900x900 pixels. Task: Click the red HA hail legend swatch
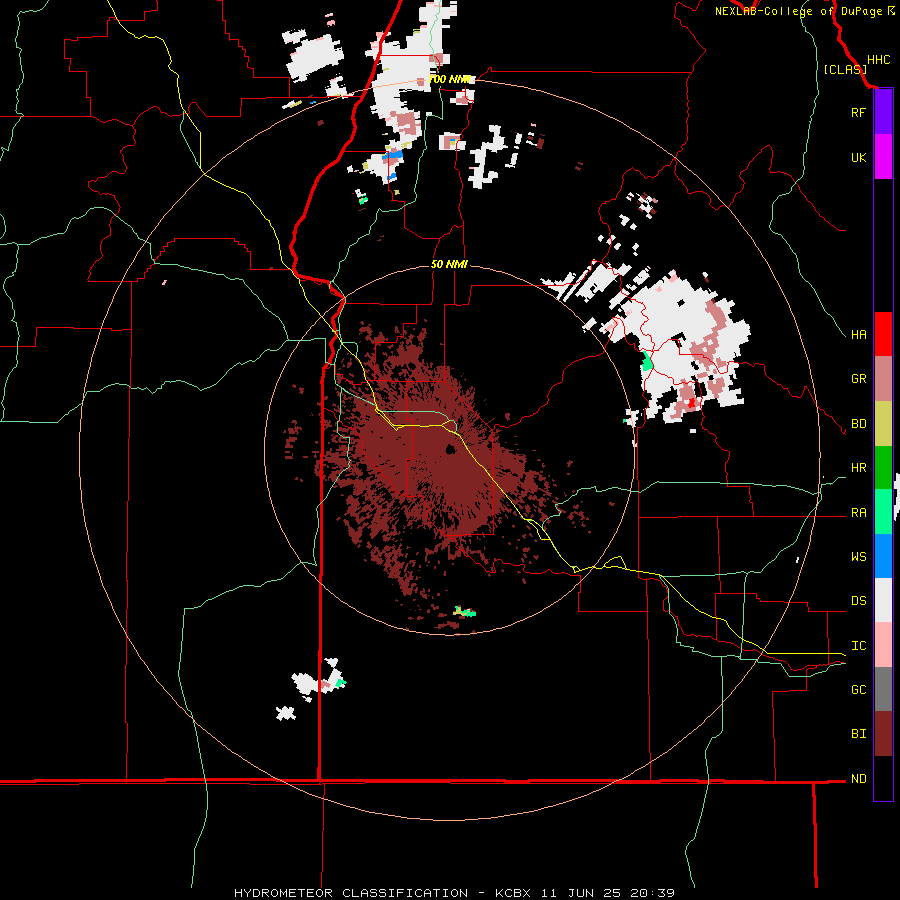[883, 334]
